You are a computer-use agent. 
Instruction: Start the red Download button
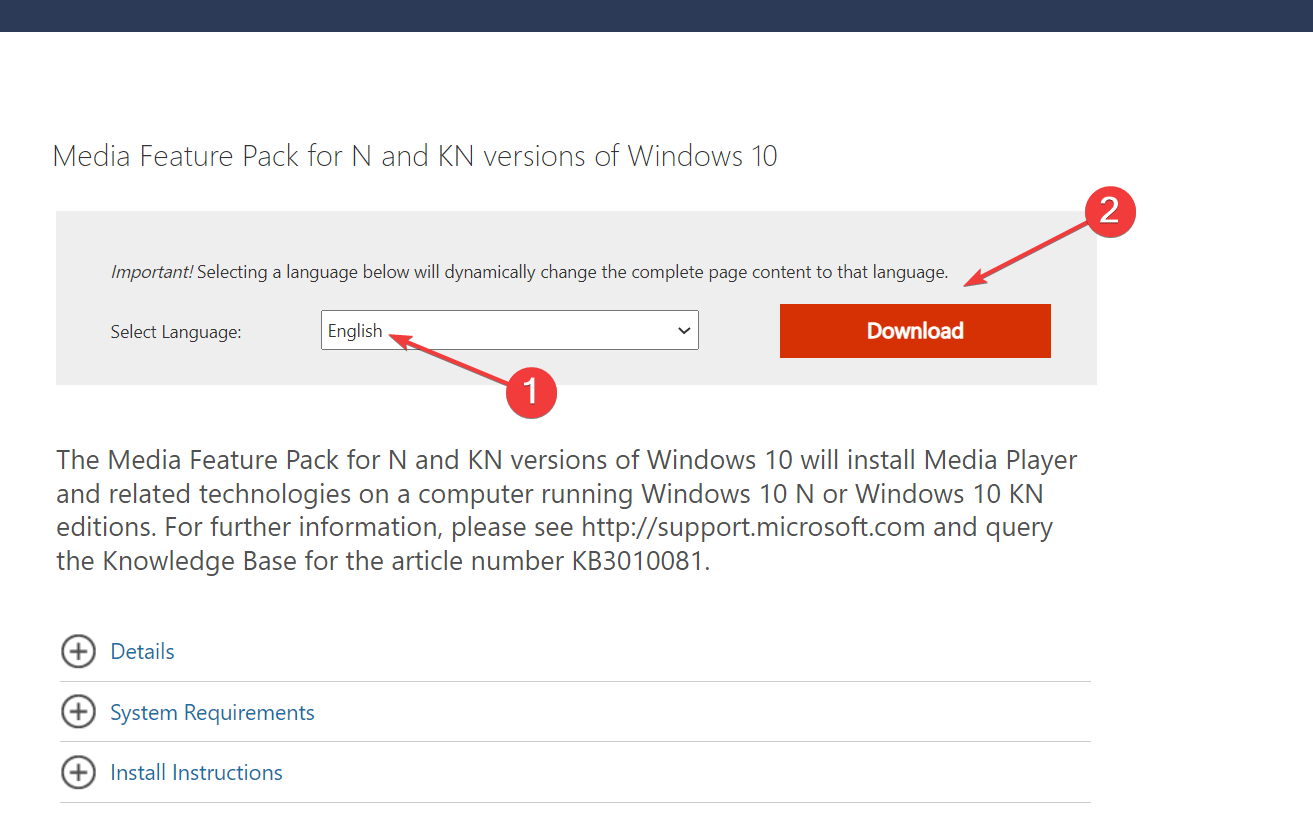click(915, 331)
